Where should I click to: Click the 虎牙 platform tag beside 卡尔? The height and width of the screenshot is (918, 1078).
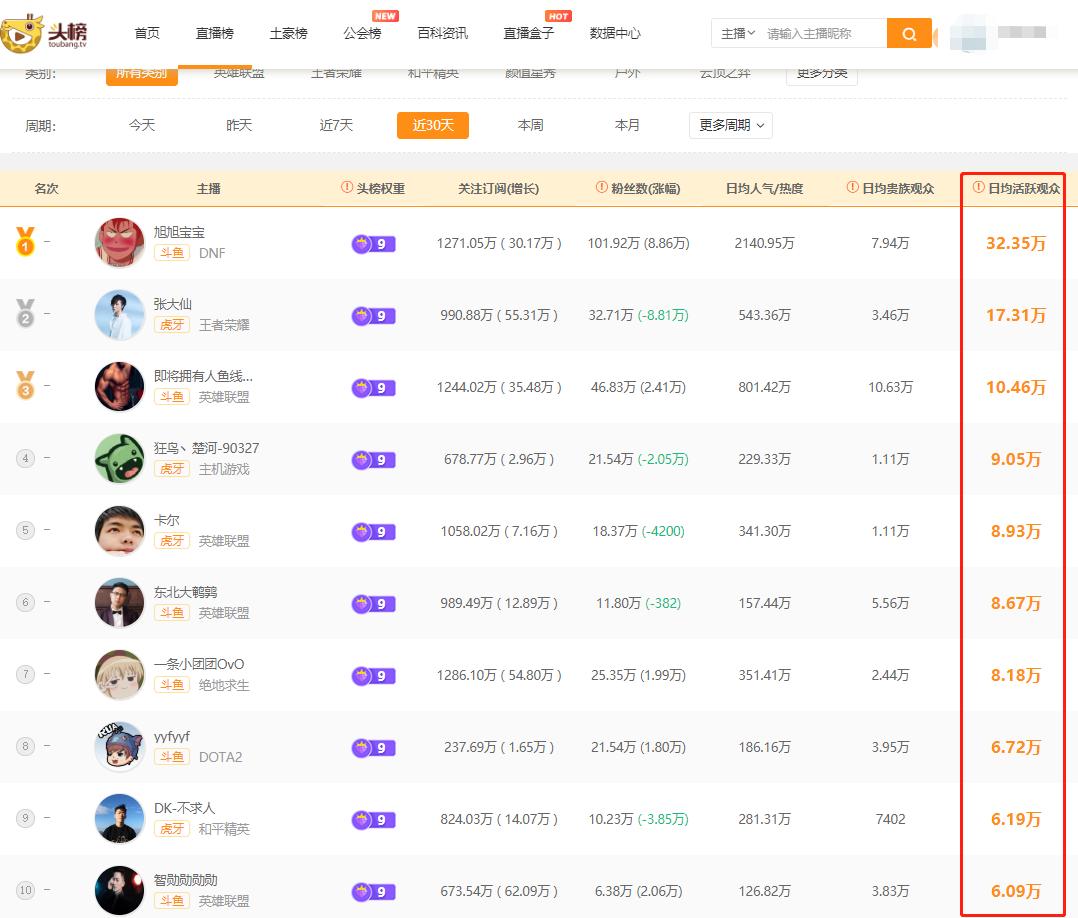tap(170, 541)
